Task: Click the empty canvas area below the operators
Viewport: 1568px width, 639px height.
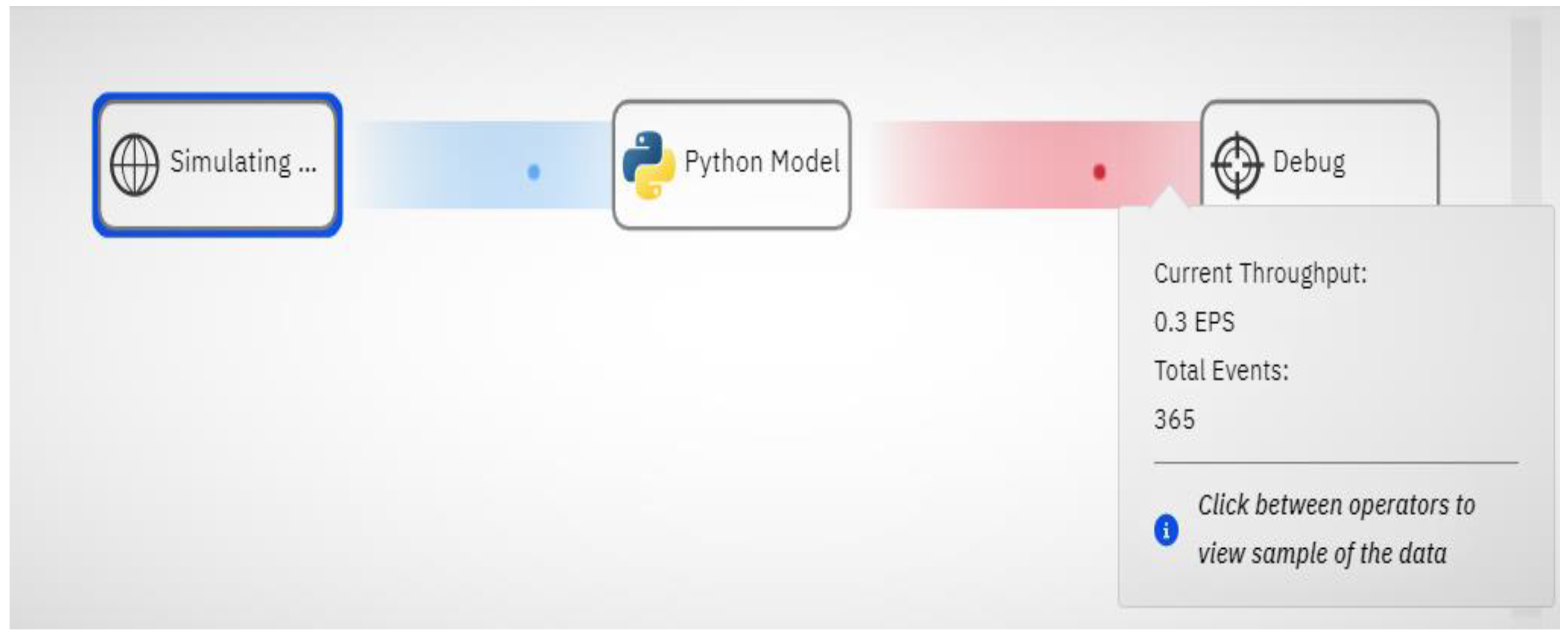Action: click(609, 426)
